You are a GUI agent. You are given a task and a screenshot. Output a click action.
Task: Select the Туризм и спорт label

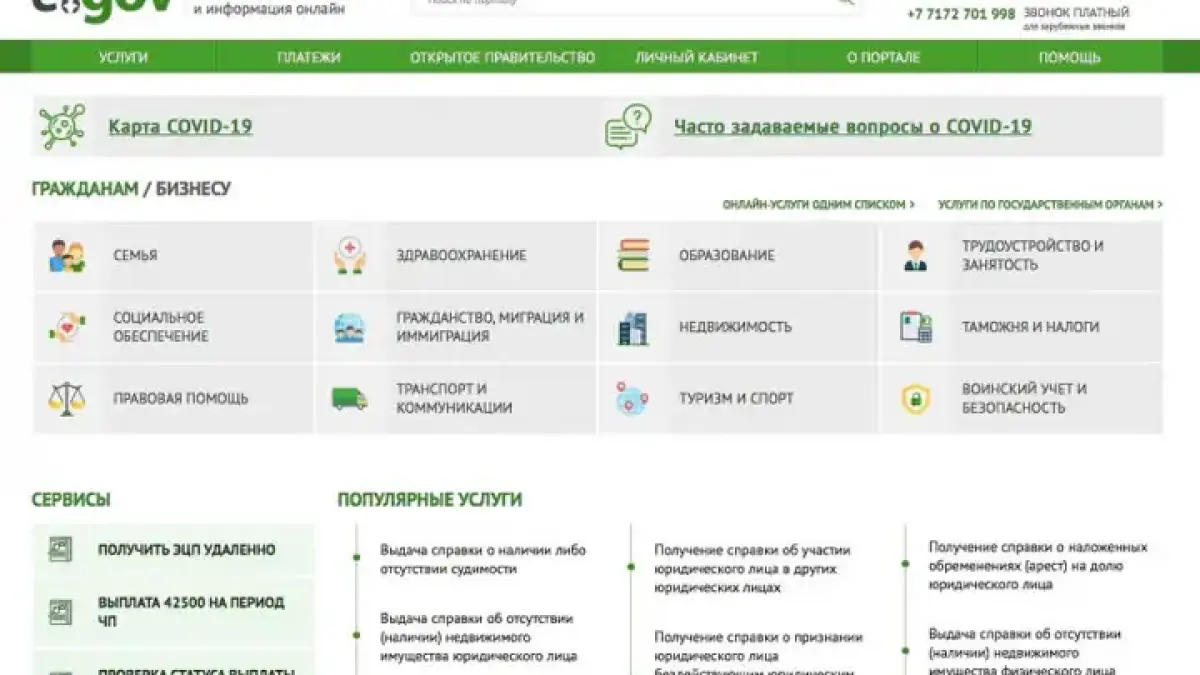pyautogui.click(x=736, y=399)
